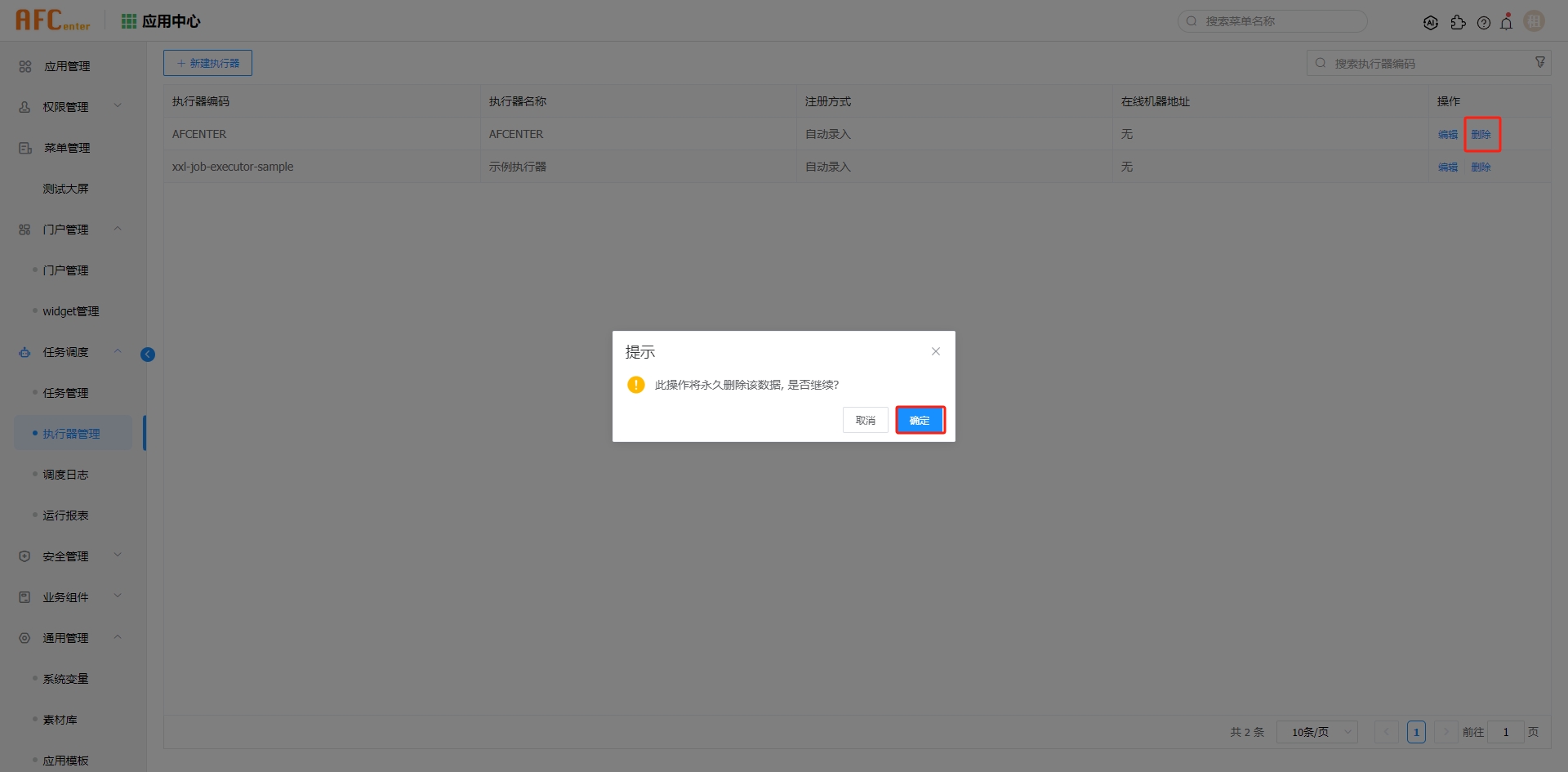Open the help question mark icon
The image size is (1568, 772).
coord(1484,23)
